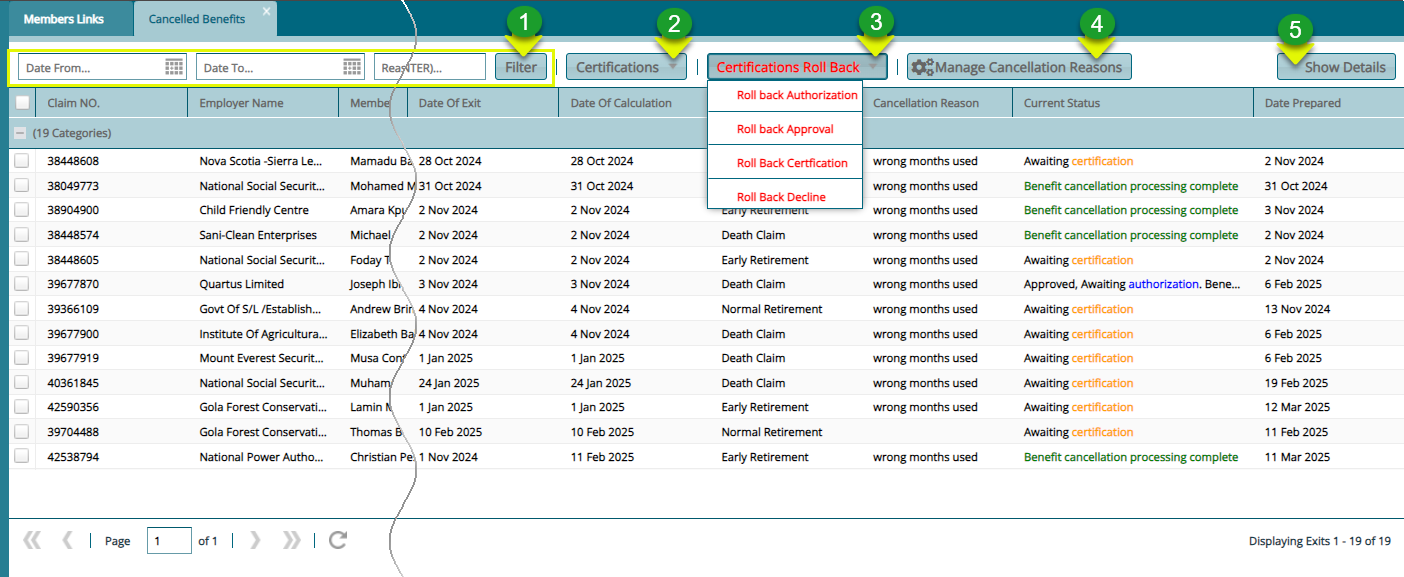The height and width of the screenshot is (577, 1404).
Task: Expand the Certifications Roll Back dropdown
Action: pos(797,67)
